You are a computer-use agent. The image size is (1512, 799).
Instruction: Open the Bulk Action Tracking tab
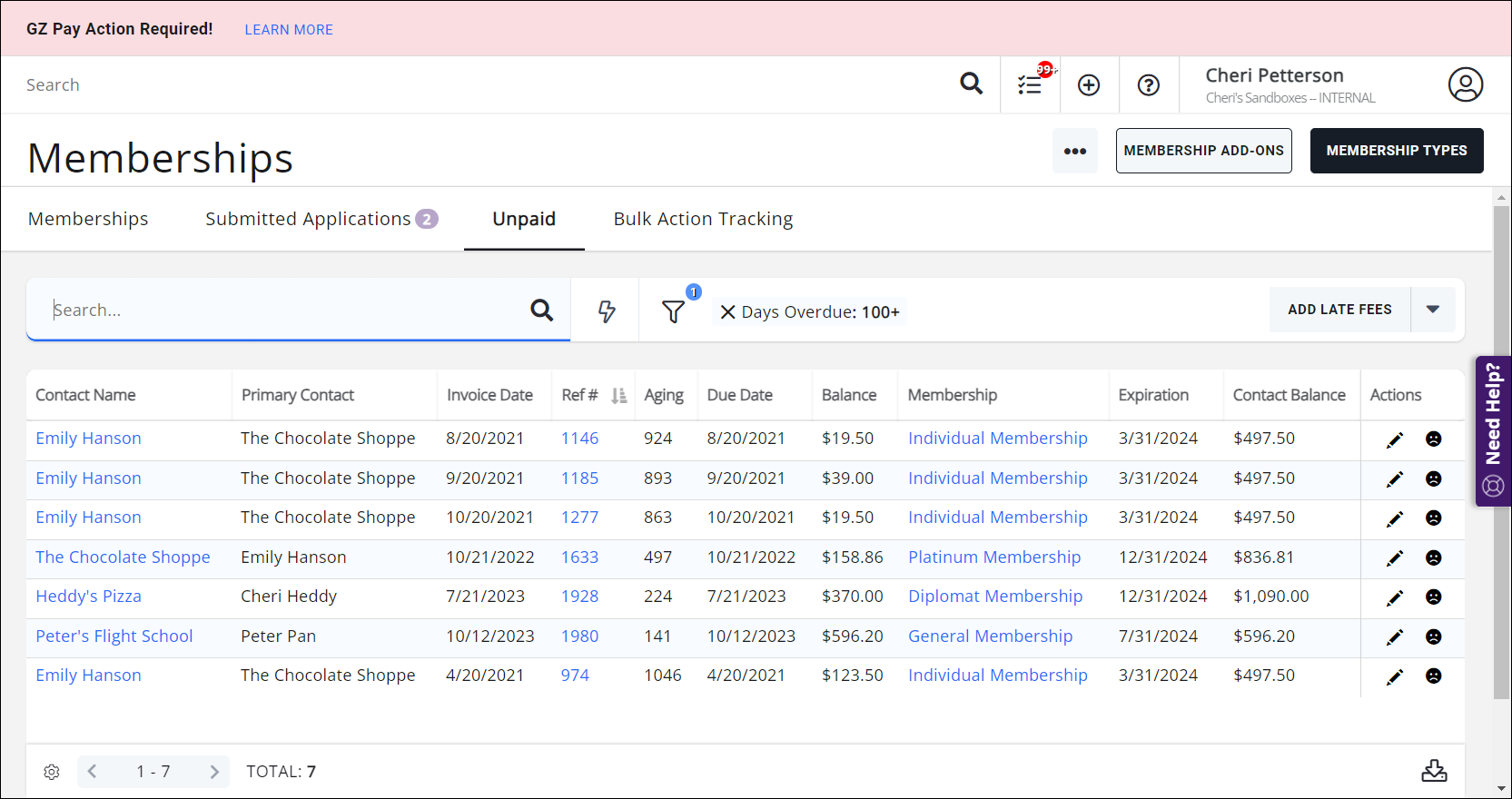(703, 219)
